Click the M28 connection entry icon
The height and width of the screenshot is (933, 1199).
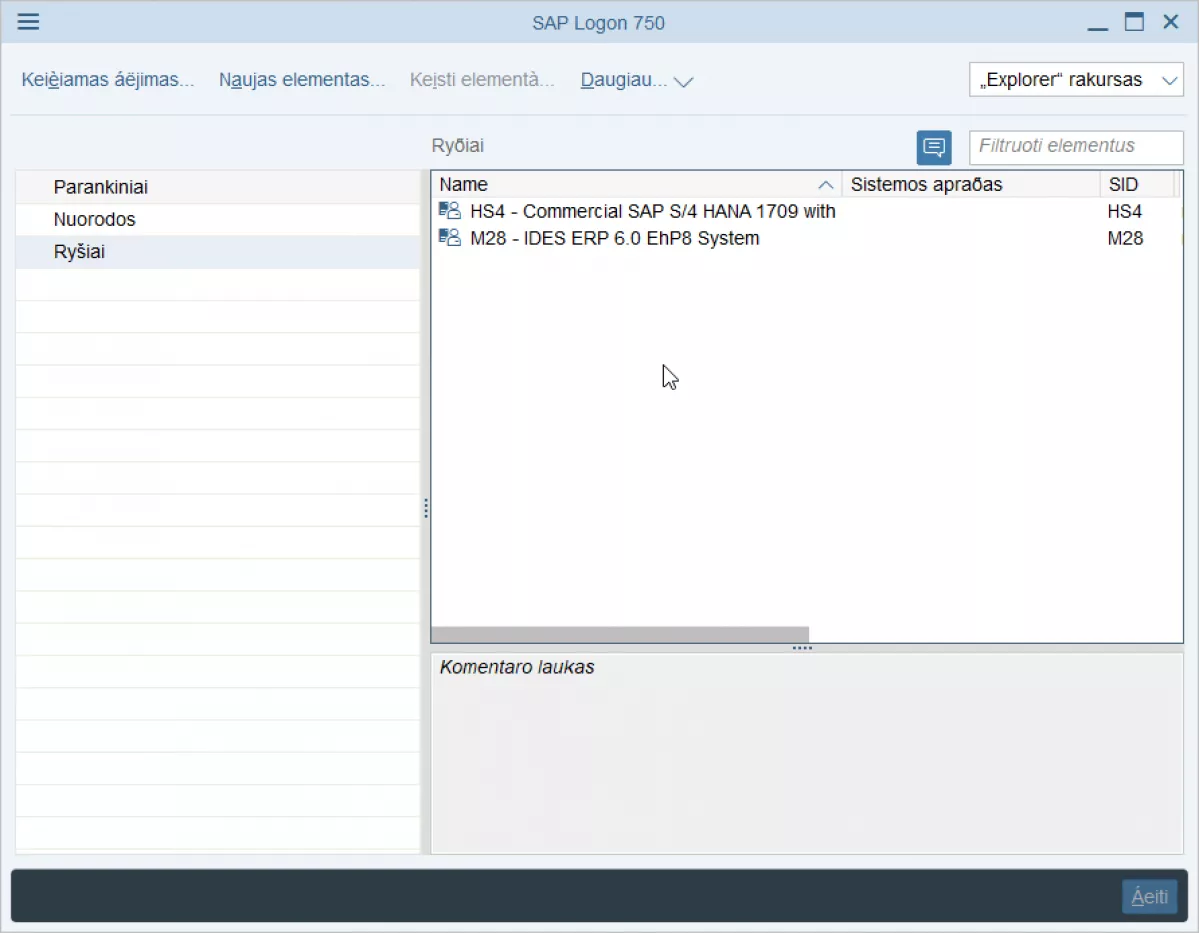[450, 237]
